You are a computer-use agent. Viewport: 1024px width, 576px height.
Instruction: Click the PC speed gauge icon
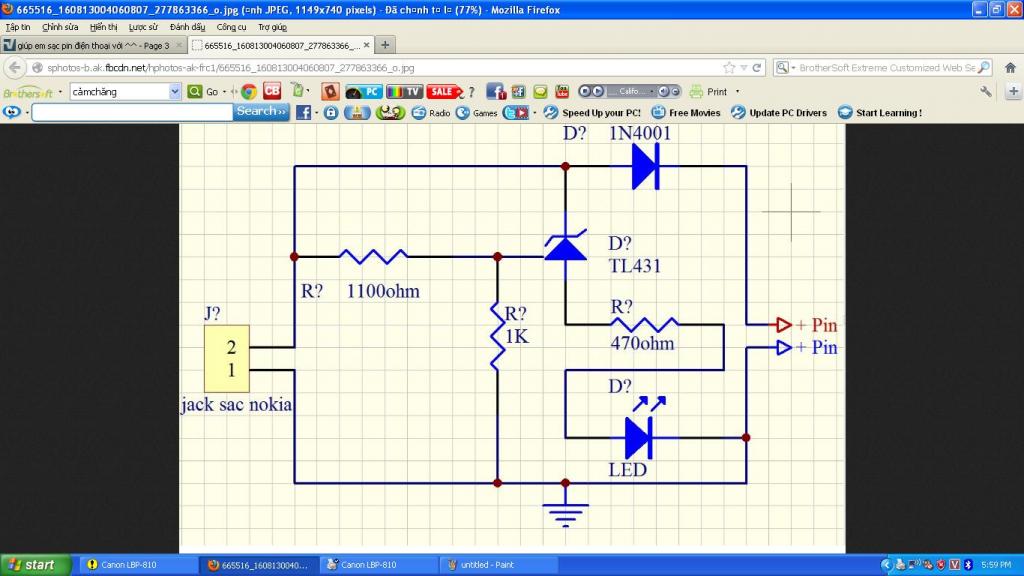click(364, 91)
